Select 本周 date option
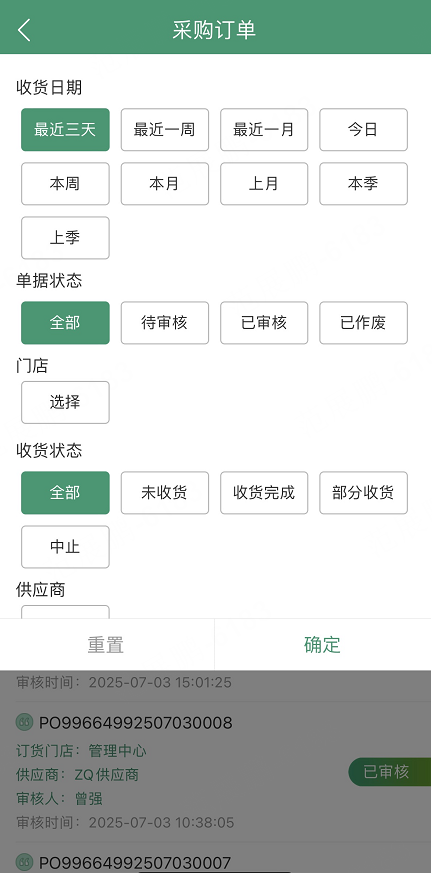 65,184
